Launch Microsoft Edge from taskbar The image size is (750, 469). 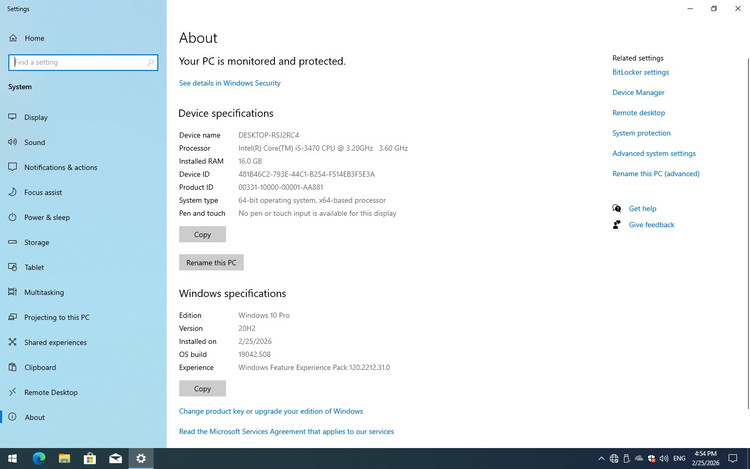(x=39, y=458)
